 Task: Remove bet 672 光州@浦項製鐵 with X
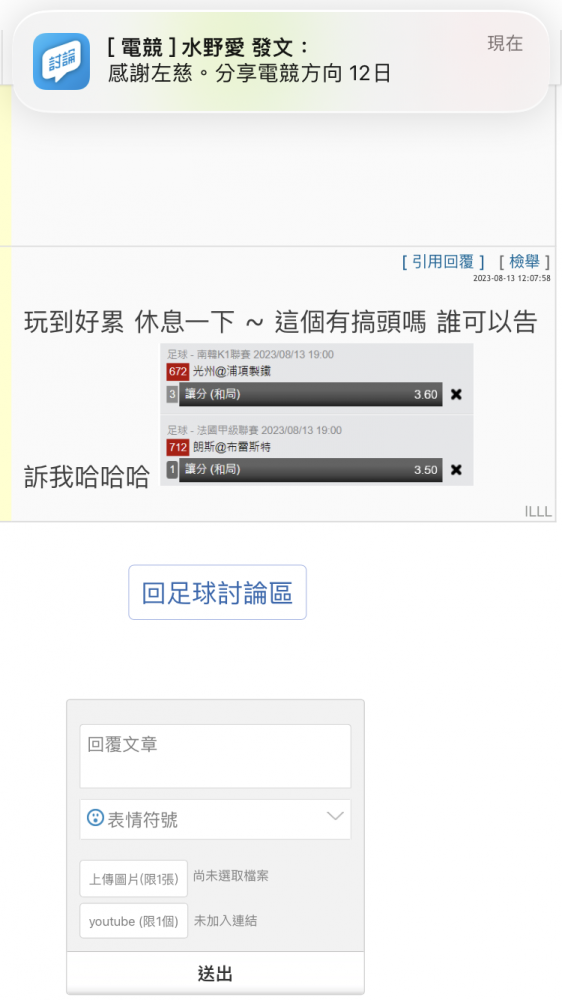tap(456, 394)
